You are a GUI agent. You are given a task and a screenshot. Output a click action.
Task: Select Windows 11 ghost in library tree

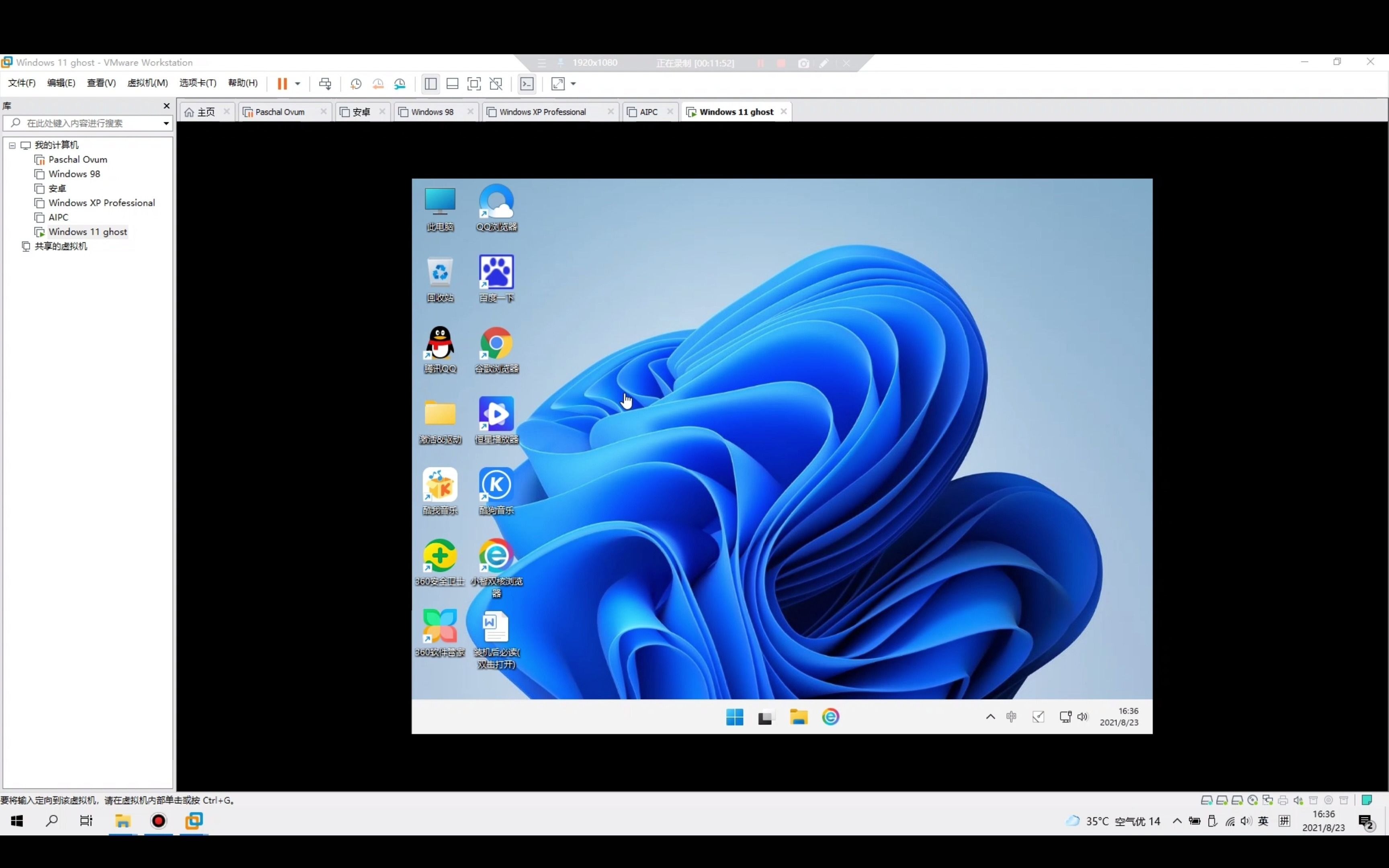tap(87, 232)
